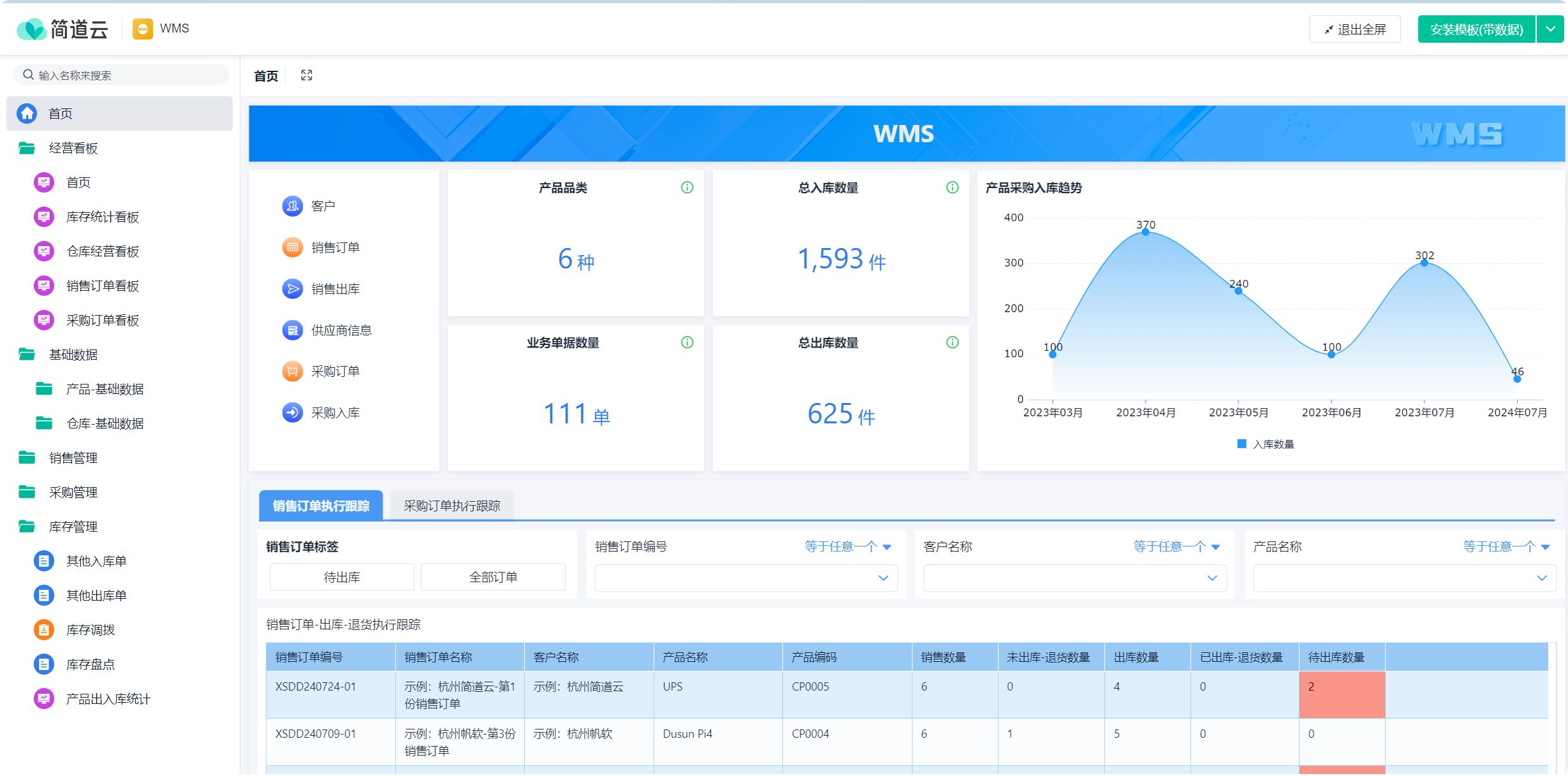1568x776 pixels.
Task: Click the 退出全屏 button
Action: (x=1354, y=29)
